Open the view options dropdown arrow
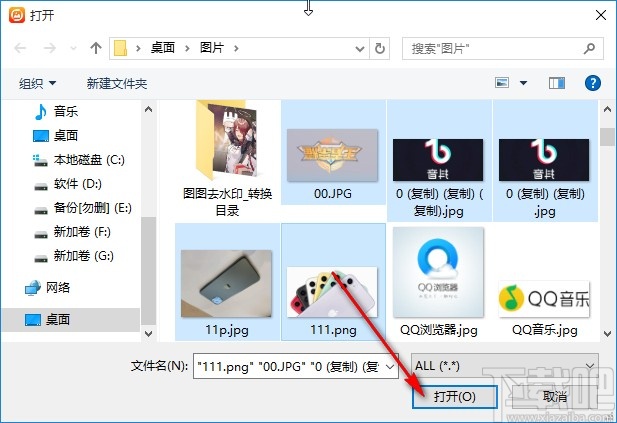The width and height of the screenshot is (617, 423). click(x=523, y=83)
